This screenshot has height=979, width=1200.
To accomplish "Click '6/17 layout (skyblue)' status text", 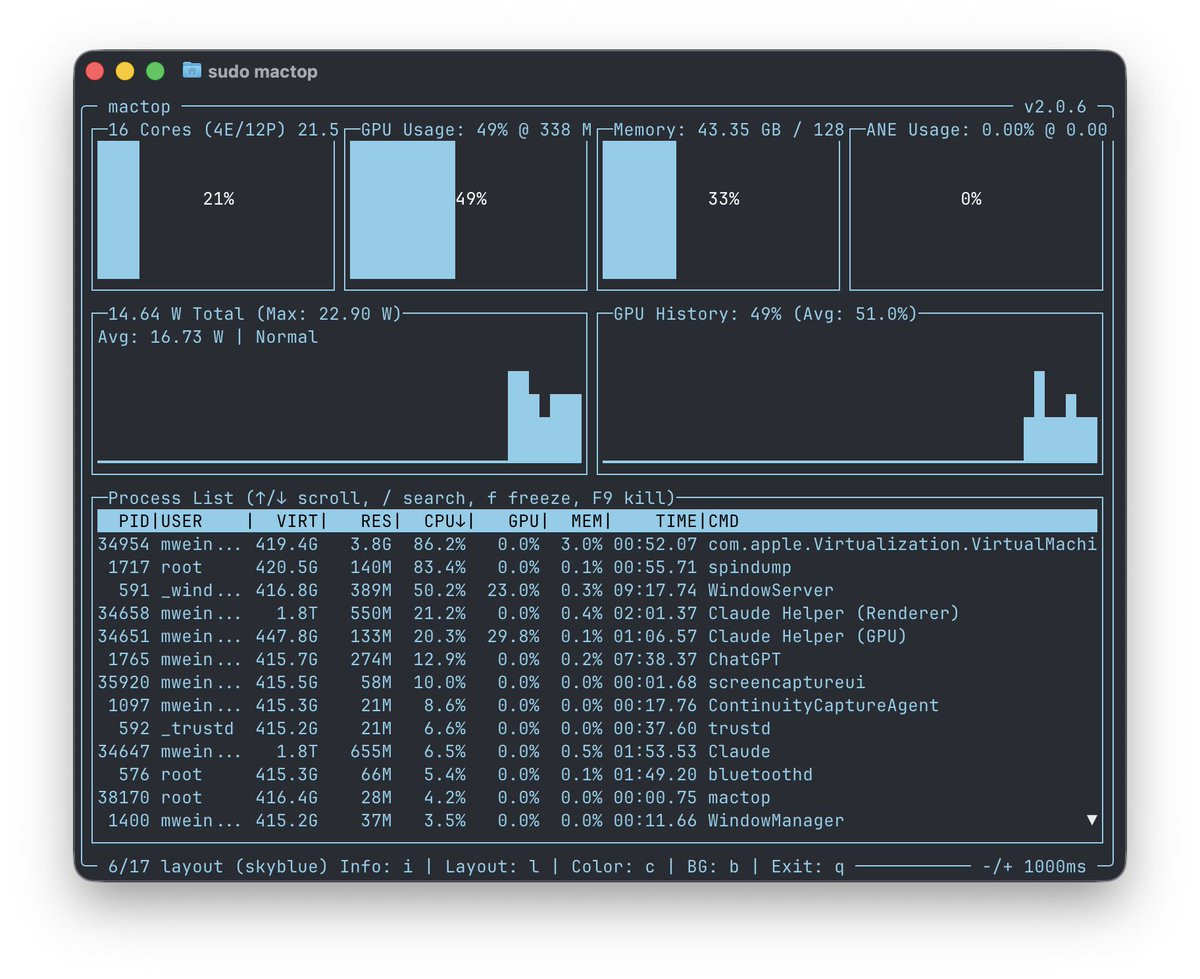I will 218,866.
